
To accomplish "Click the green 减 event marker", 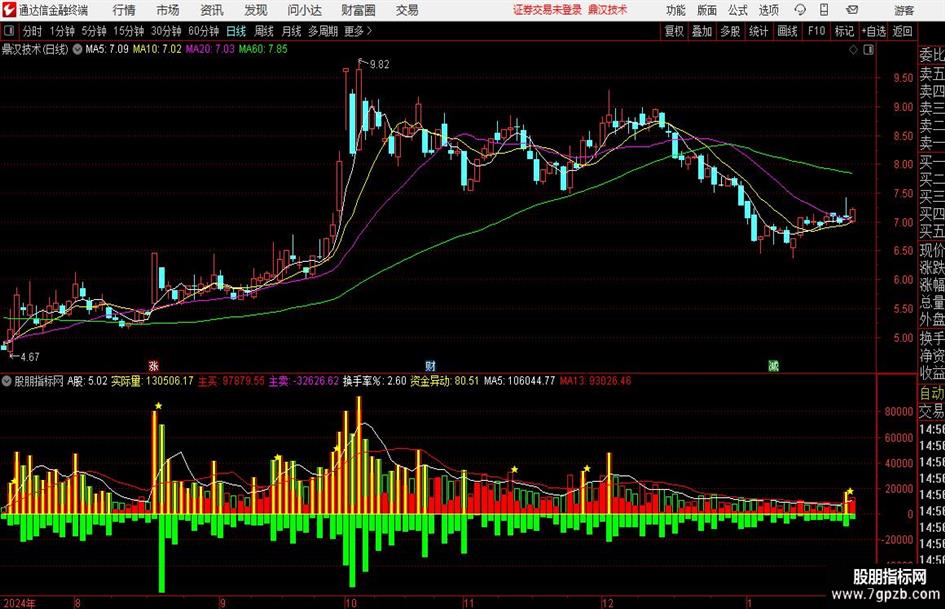I will [773, 366].
